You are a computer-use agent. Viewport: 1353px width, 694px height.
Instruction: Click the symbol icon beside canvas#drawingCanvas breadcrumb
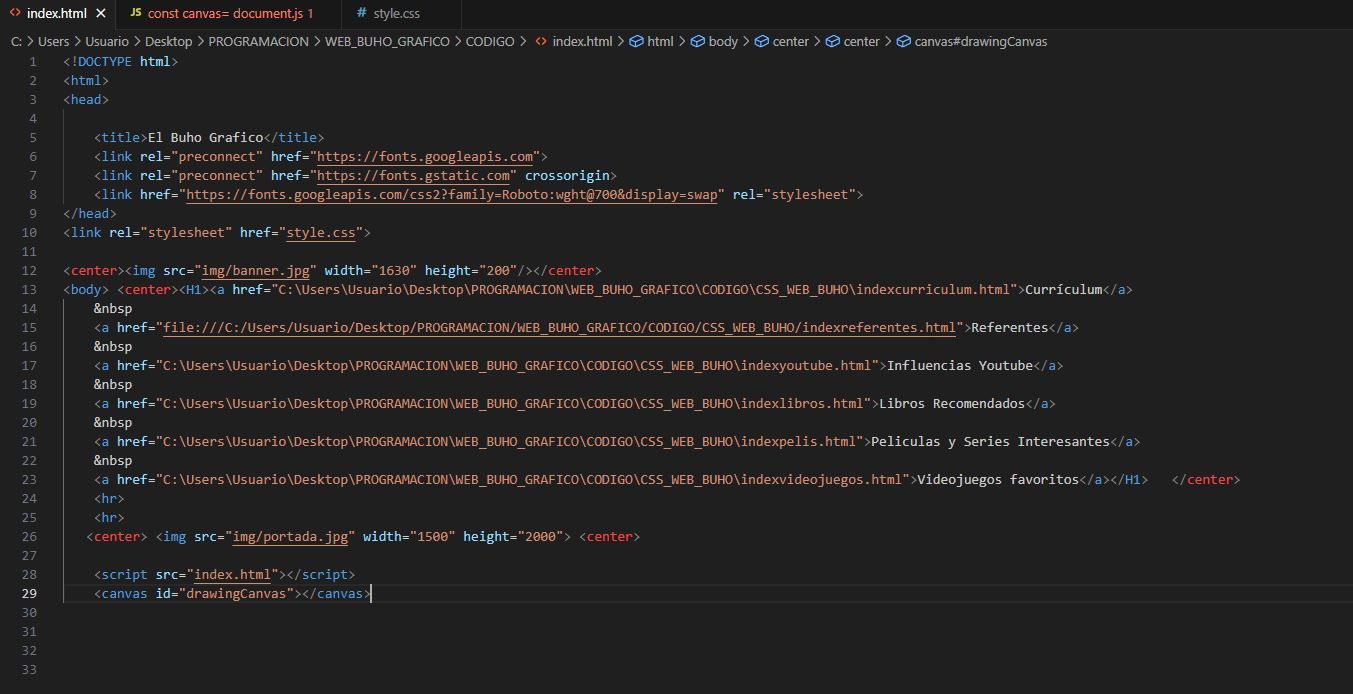[x=904, y=41]
